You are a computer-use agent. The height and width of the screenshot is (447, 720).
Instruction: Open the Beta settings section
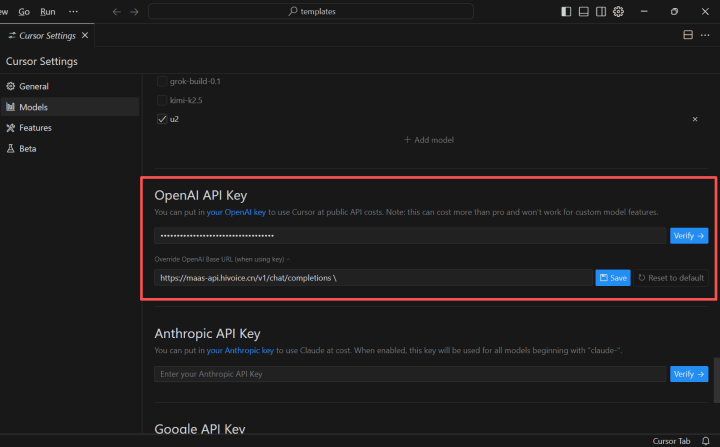coord(70,148)
